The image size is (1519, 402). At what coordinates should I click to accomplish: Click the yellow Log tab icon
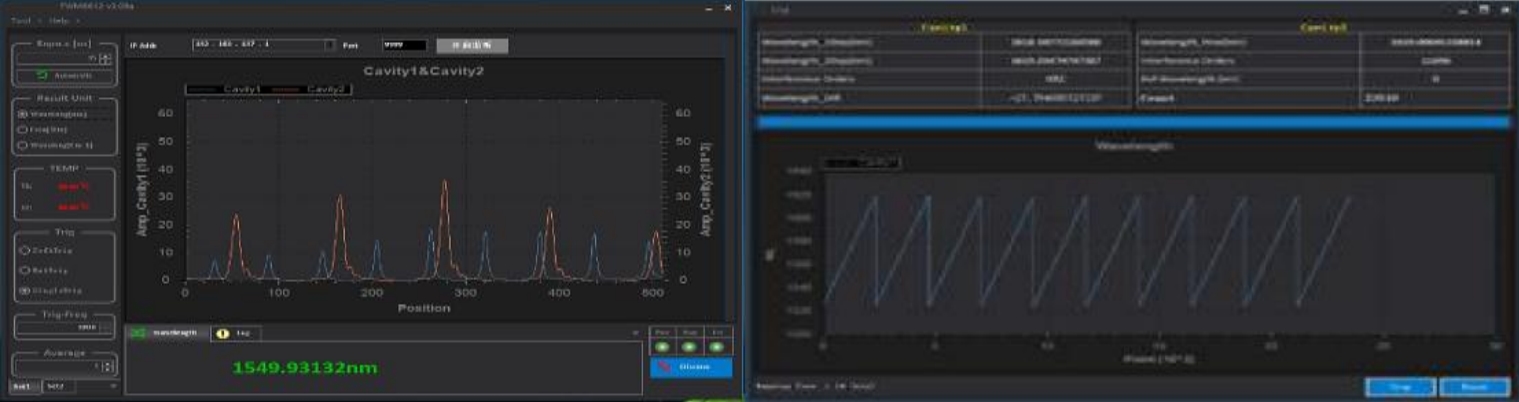coord(224,333)
